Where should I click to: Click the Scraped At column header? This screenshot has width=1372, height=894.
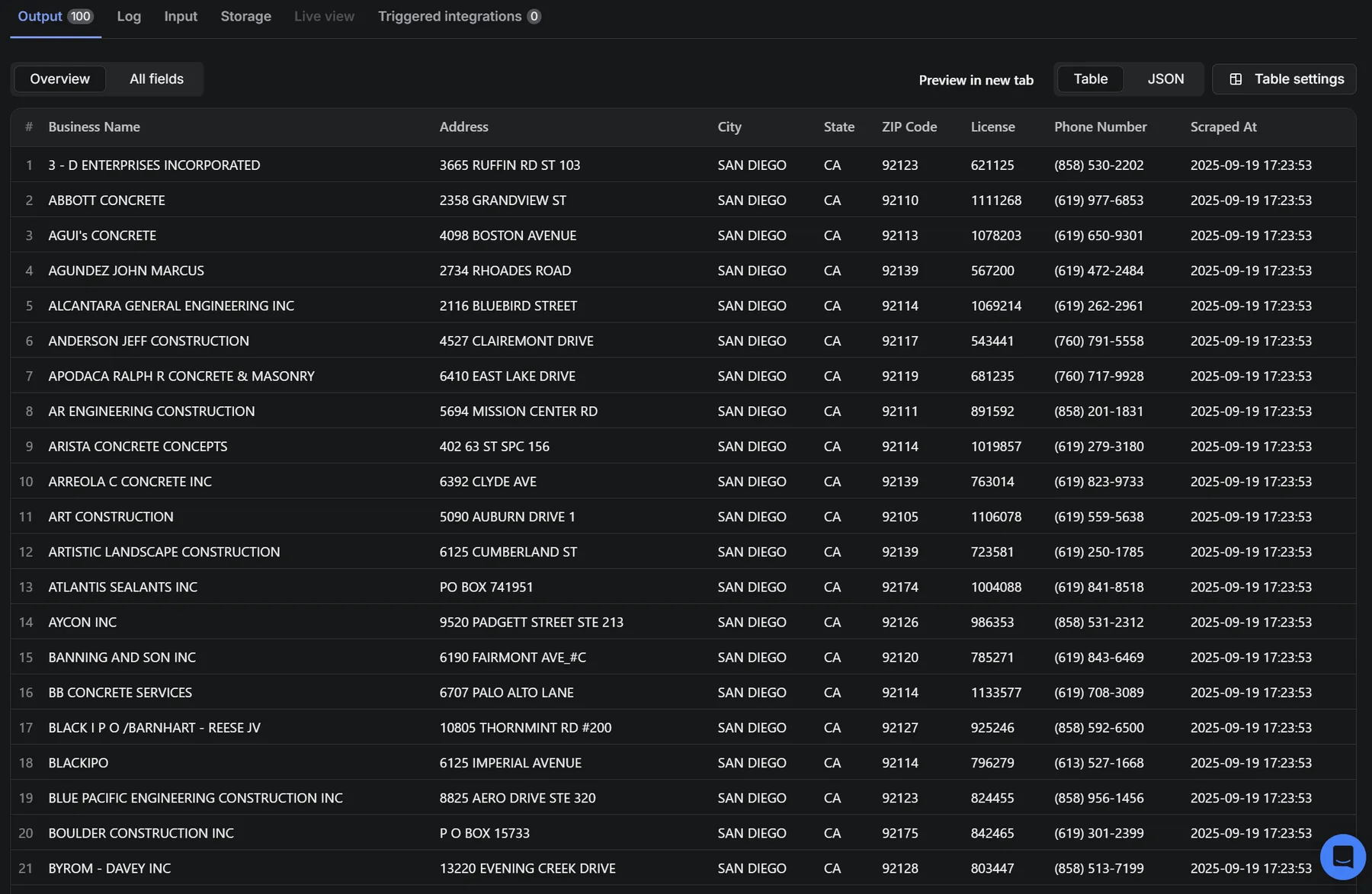pyautogui.click(x=1223, y=127)
